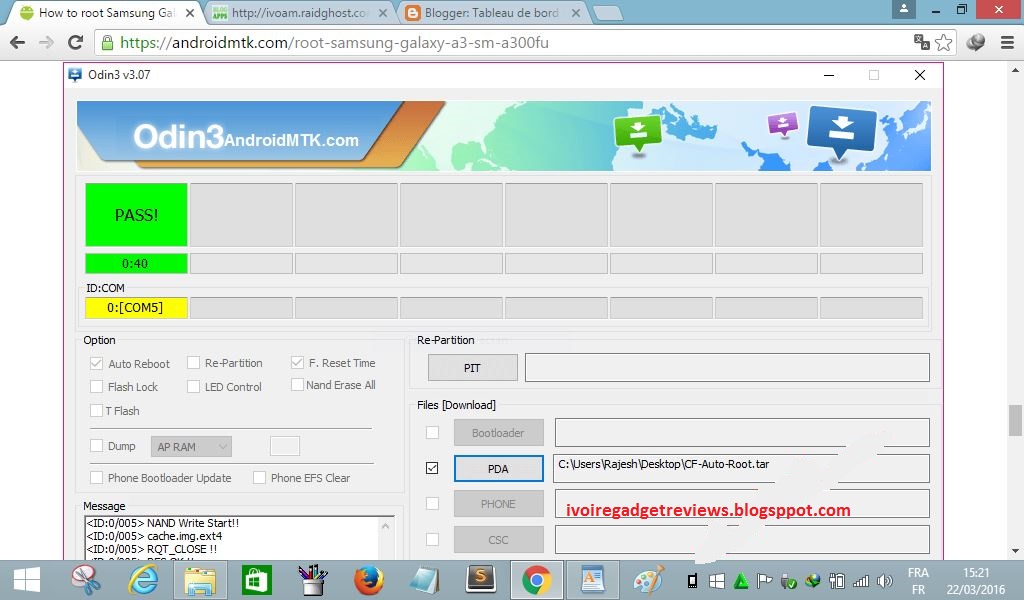Click the PDA file button

(x=498, y=468)
